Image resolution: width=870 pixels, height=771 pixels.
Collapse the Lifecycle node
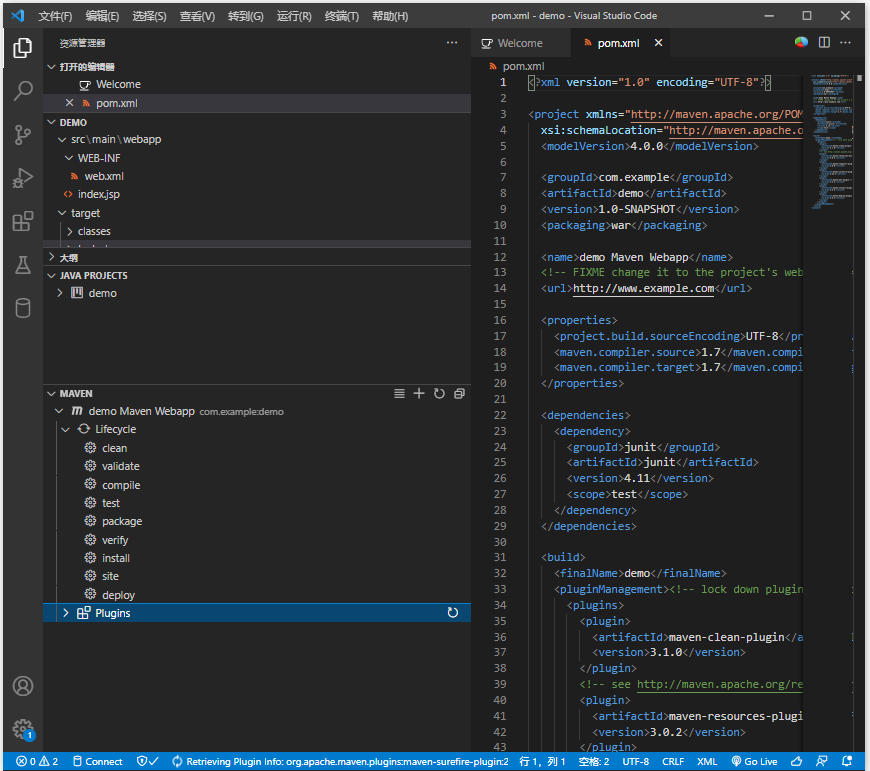point(66,429)
